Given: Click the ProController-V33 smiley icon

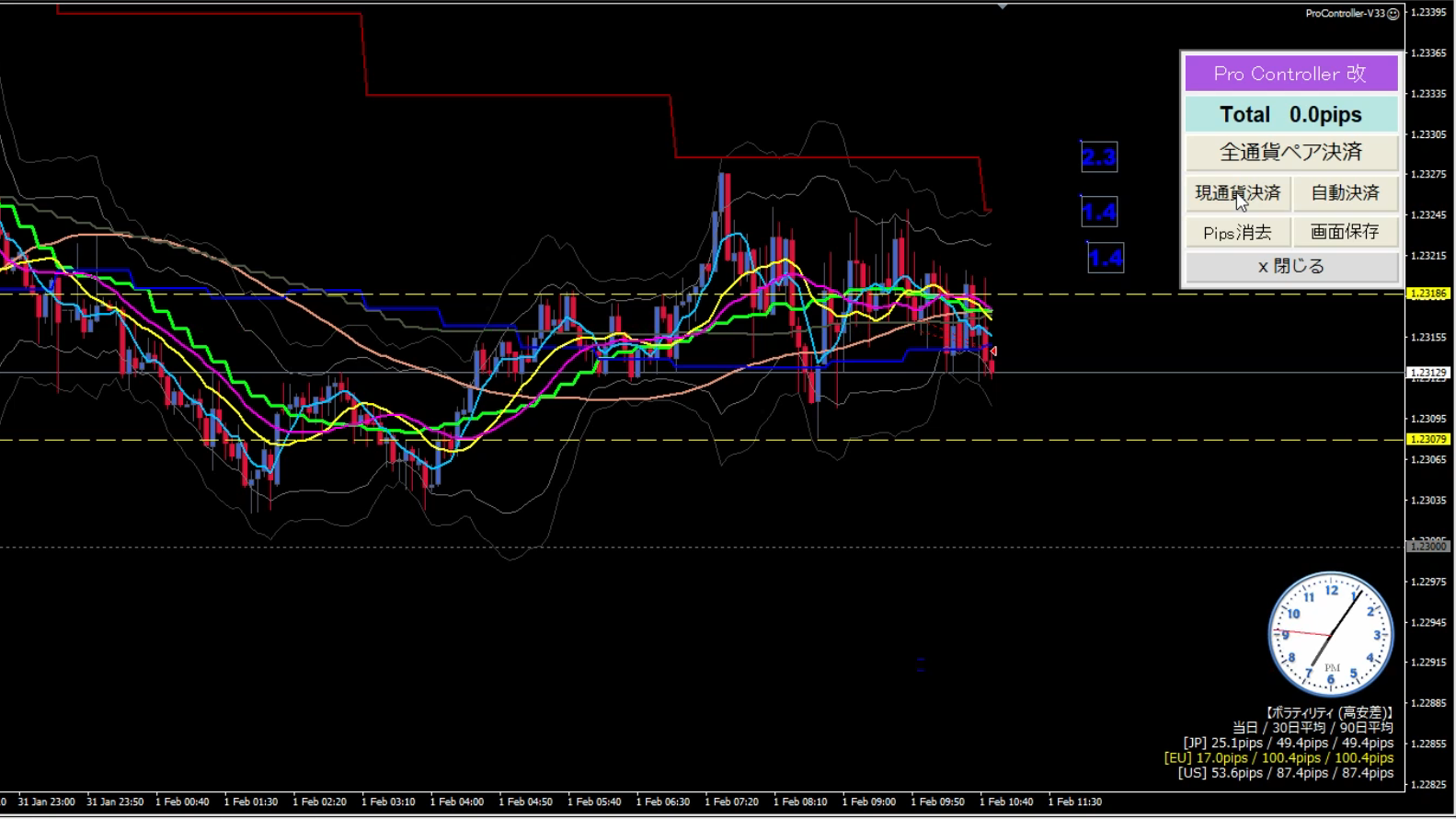Looking at the screenshot, I should pos(1393,14).
